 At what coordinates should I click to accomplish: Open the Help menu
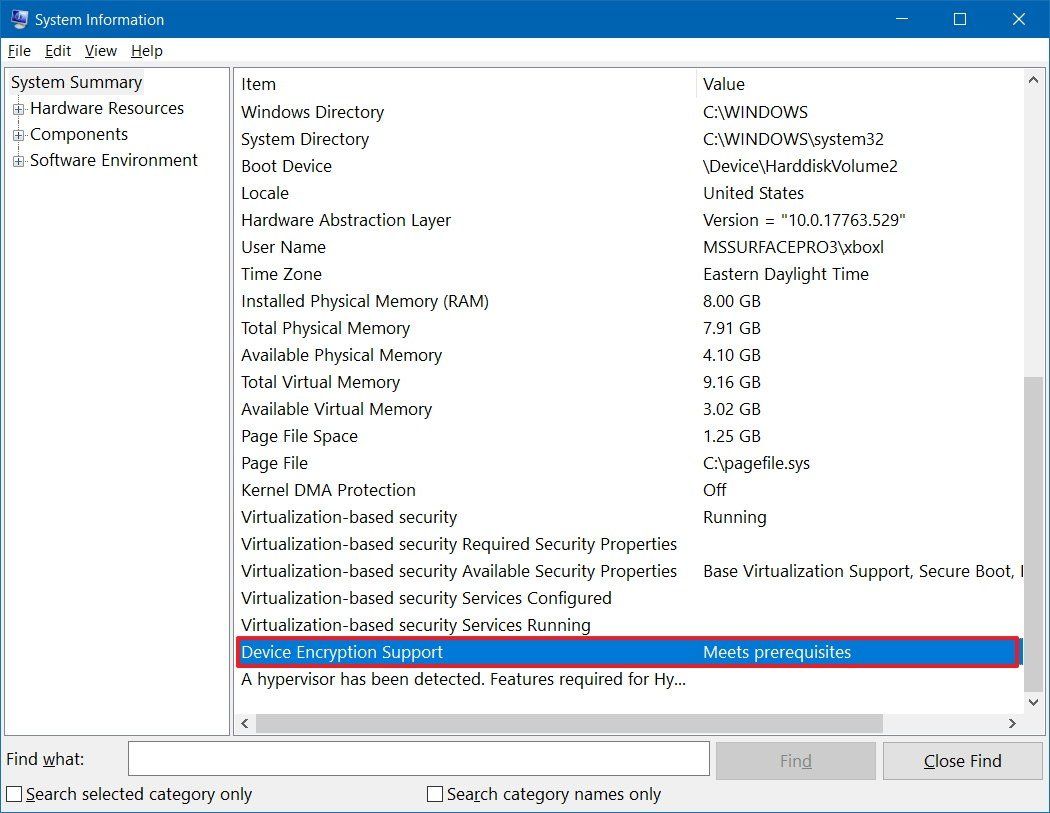coord(146,51)
